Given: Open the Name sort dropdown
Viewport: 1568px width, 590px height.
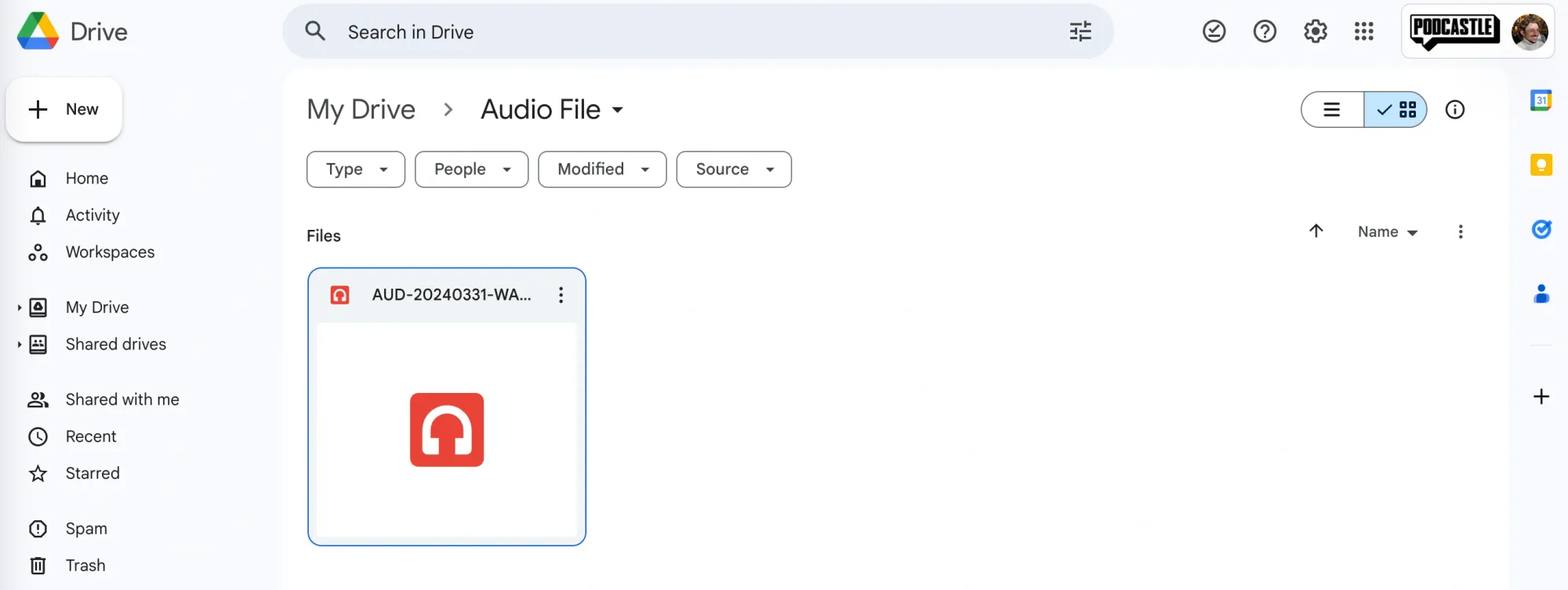Looking at the screenshot, I should coord(1388,232).
